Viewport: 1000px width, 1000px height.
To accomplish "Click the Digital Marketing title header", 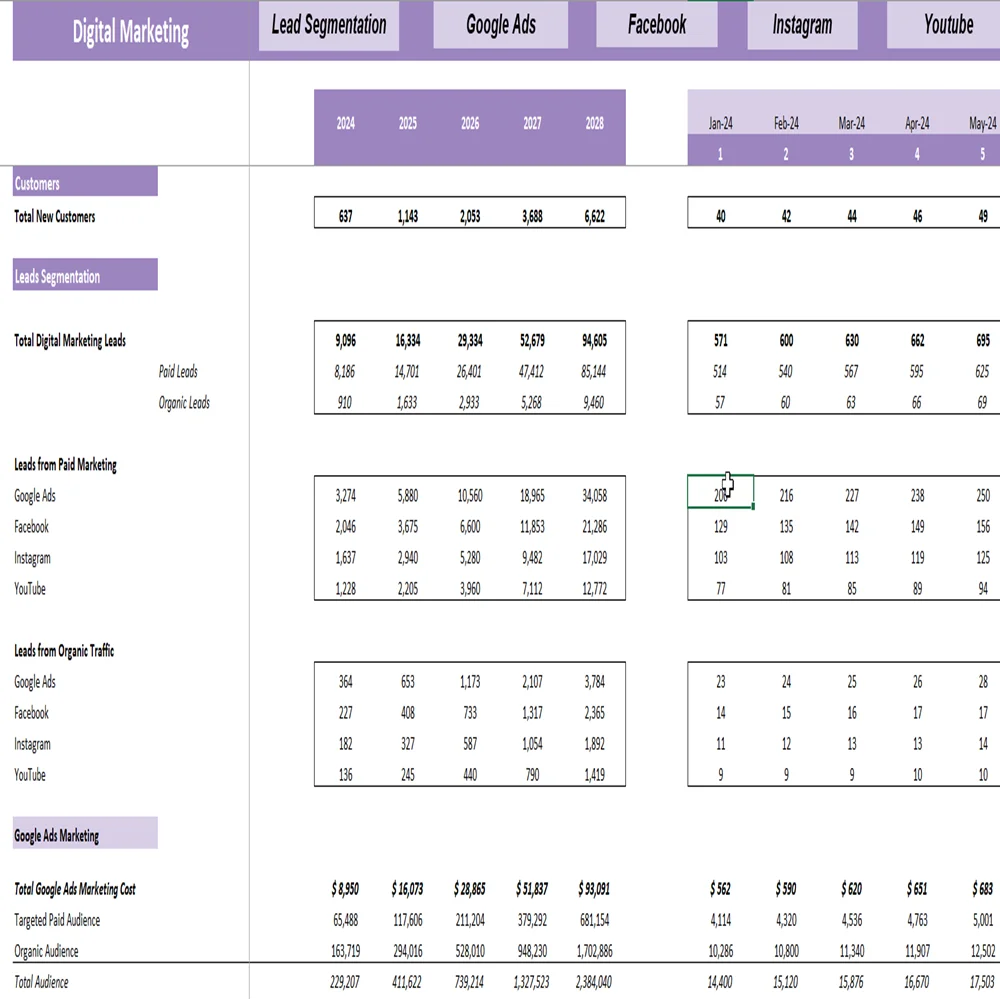I will 130,32.
